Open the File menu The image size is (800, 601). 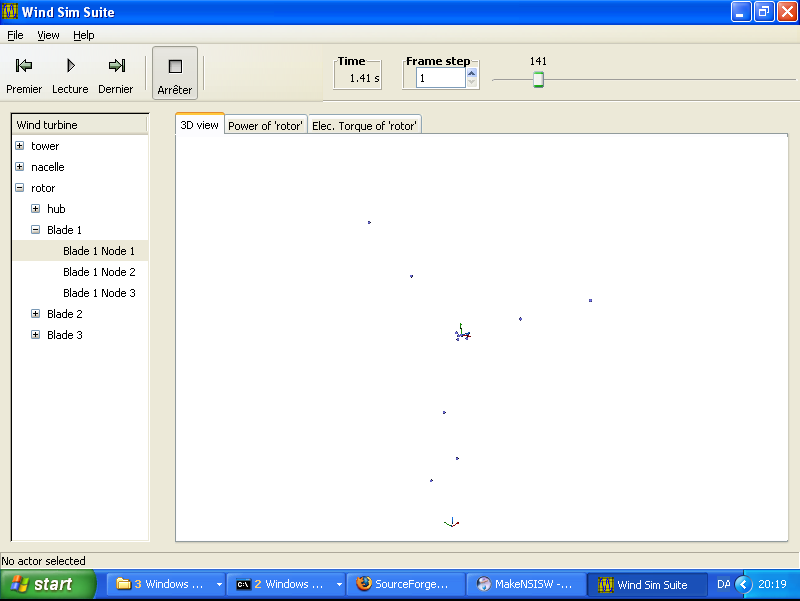coord(15,35)
